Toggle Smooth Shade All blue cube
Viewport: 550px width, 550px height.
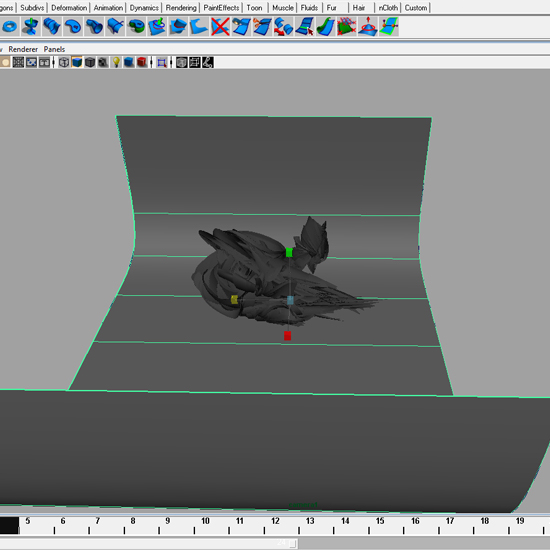pos(77,63)
